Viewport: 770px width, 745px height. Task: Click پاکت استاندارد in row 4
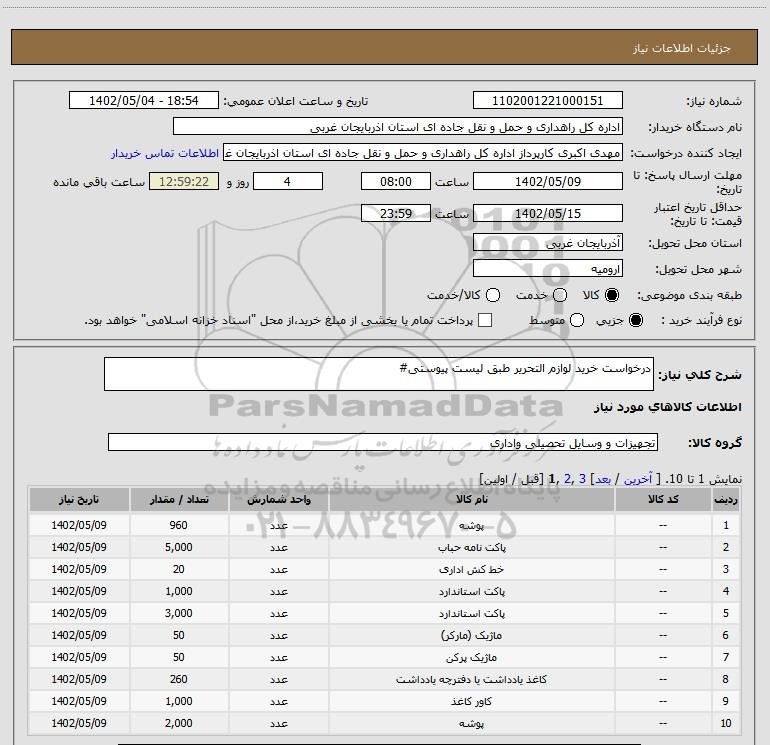pos(471,591)
